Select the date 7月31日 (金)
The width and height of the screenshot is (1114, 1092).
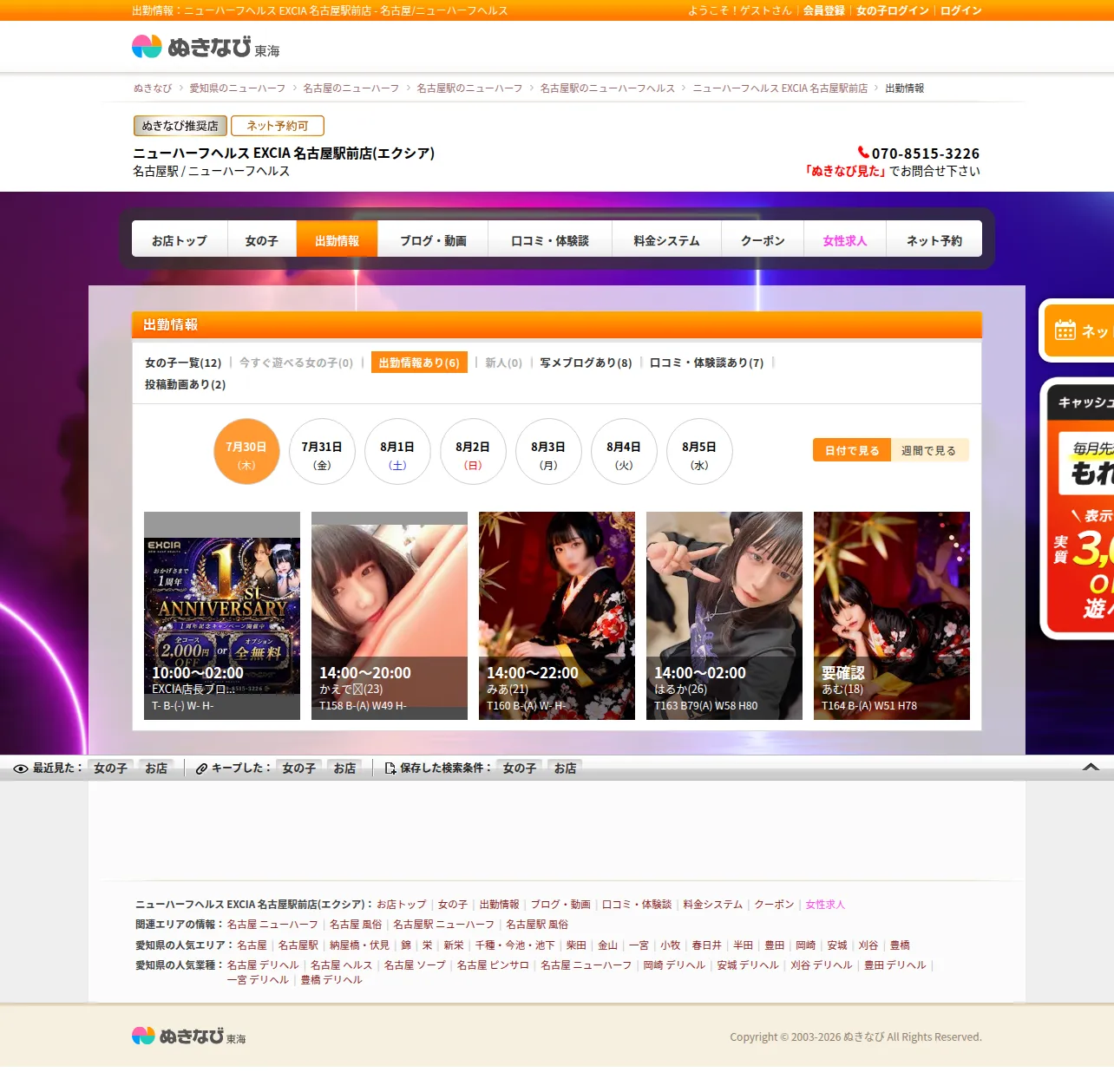point(322,452)
